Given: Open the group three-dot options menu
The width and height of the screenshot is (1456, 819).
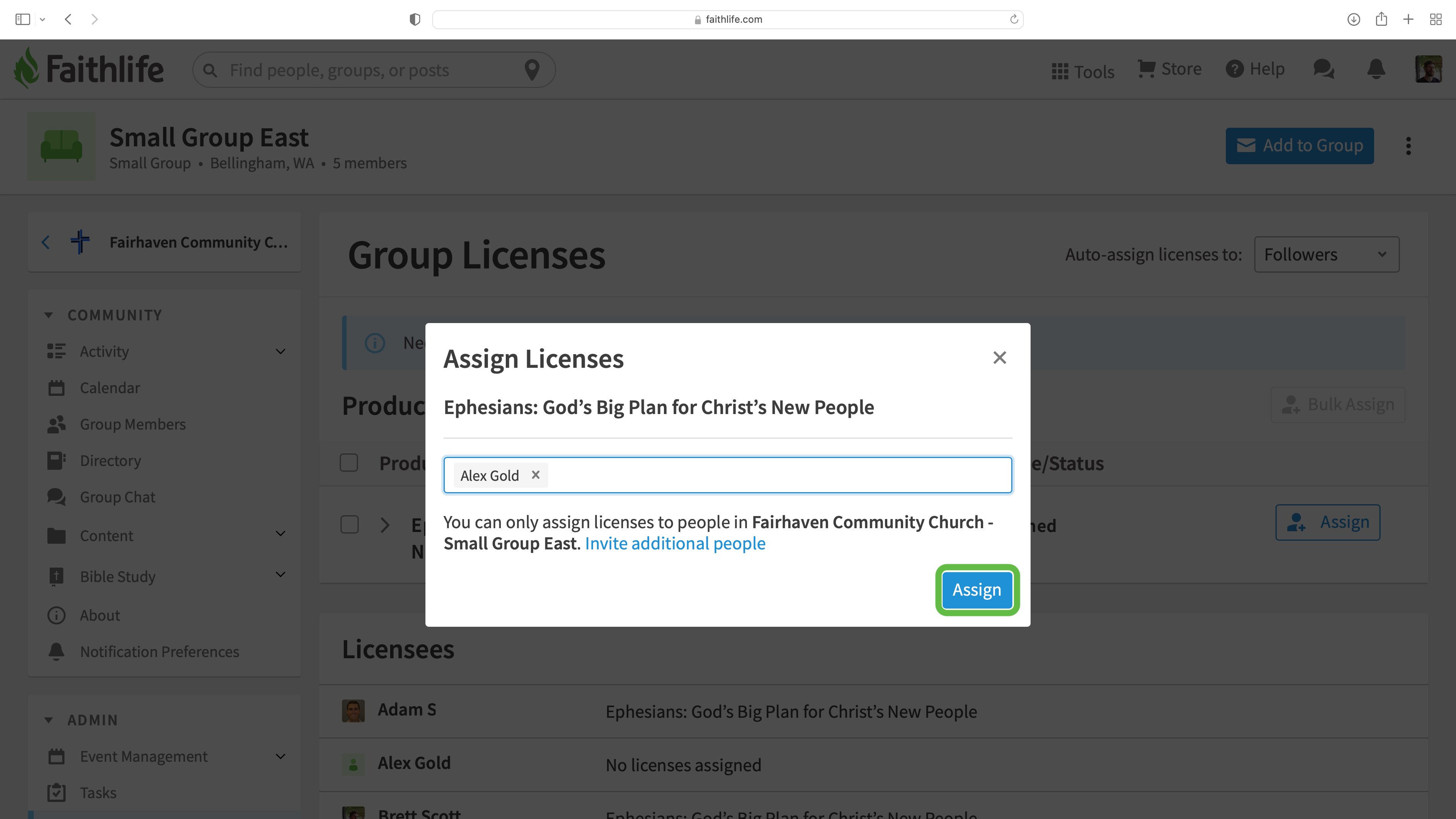Looking at the screenshot, I should tap(1408, 146).
